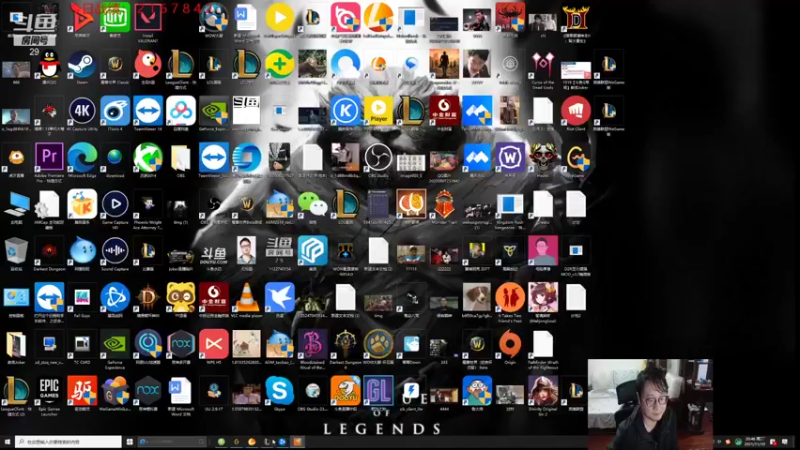Open Pathfinder Wrath of the Righteous file

click(x=543, y=344)
